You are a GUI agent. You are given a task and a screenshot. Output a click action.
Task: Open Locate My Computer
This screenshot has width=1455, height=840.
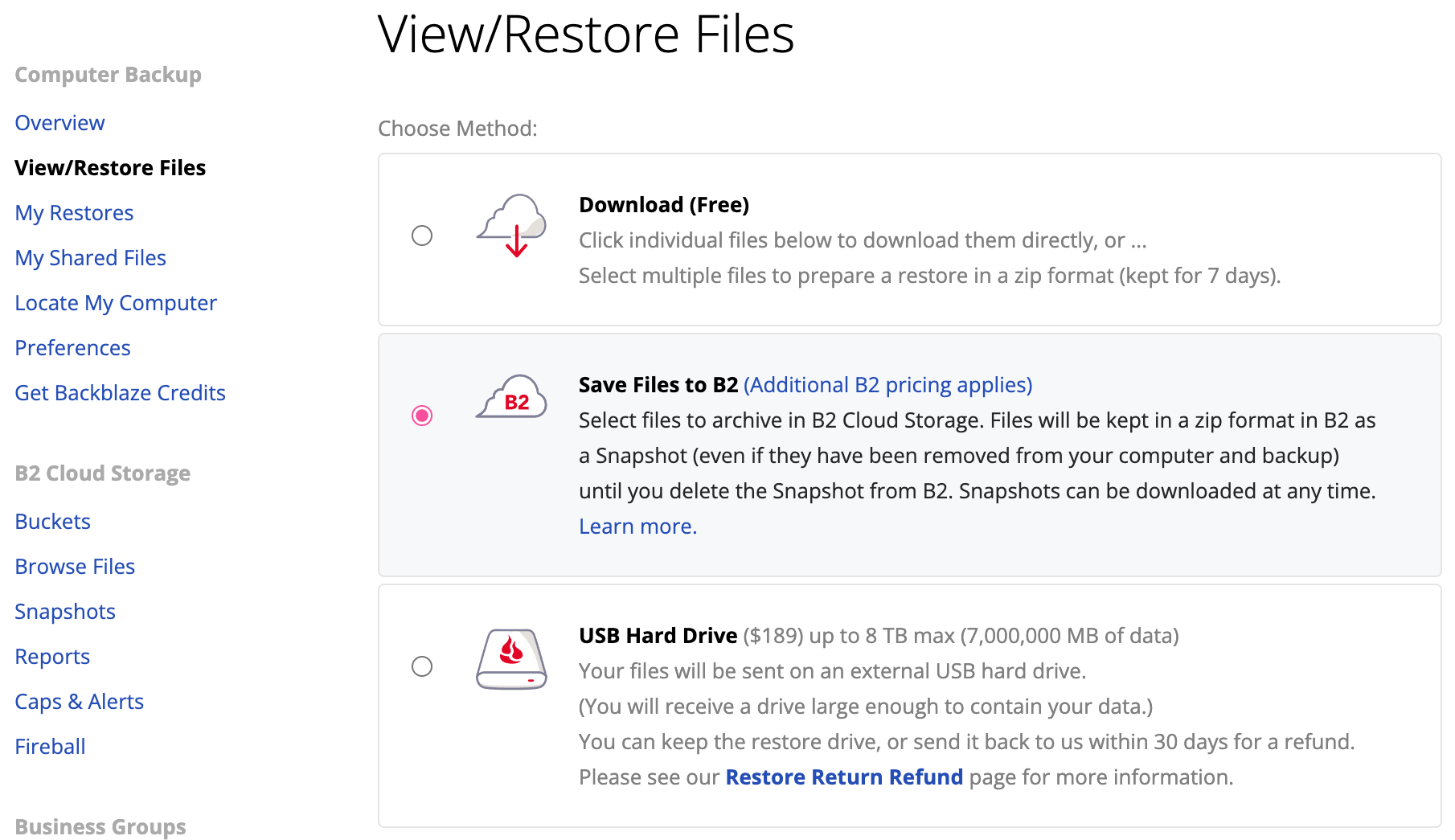116,303
